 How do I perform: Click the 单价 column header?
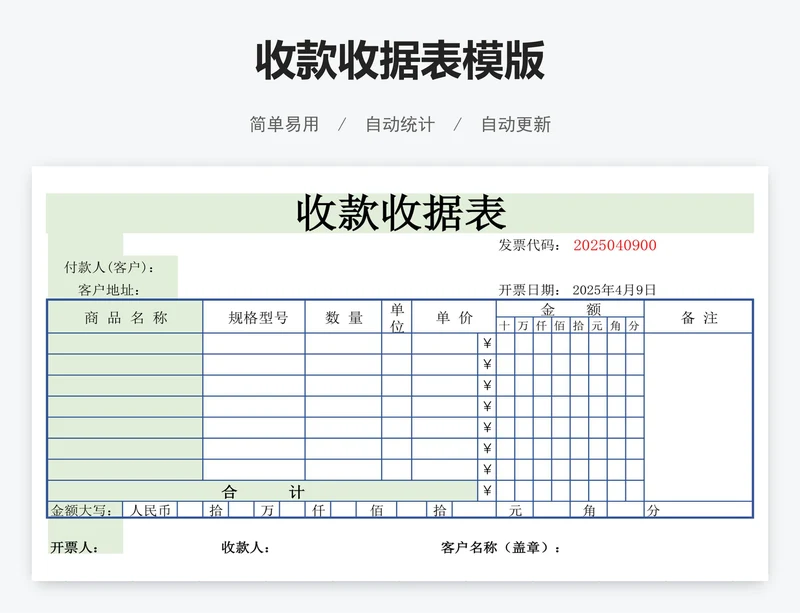coord(454,317)
